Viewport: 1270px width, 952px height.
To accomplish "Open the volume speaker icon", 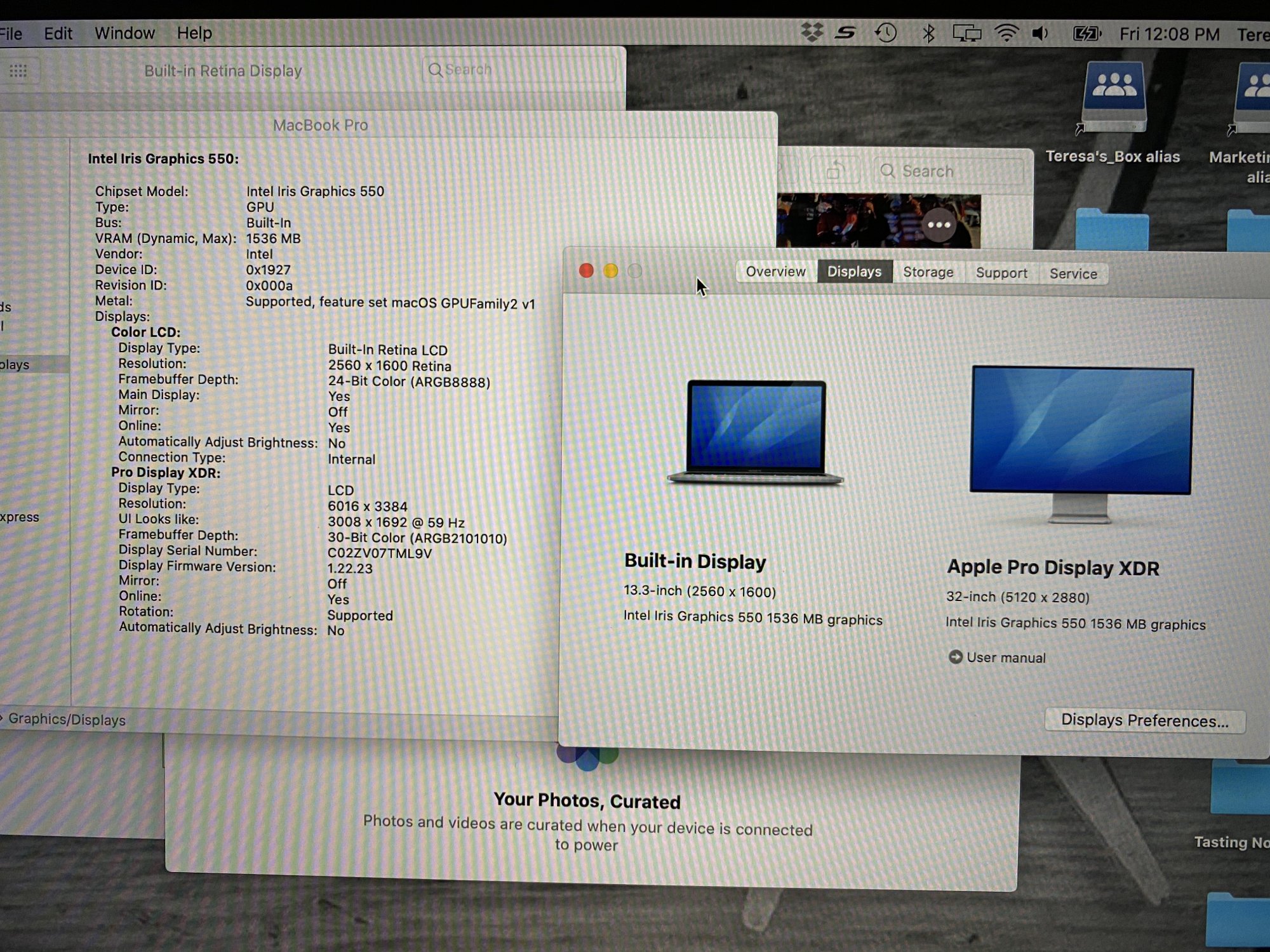I will [1040, 33].
